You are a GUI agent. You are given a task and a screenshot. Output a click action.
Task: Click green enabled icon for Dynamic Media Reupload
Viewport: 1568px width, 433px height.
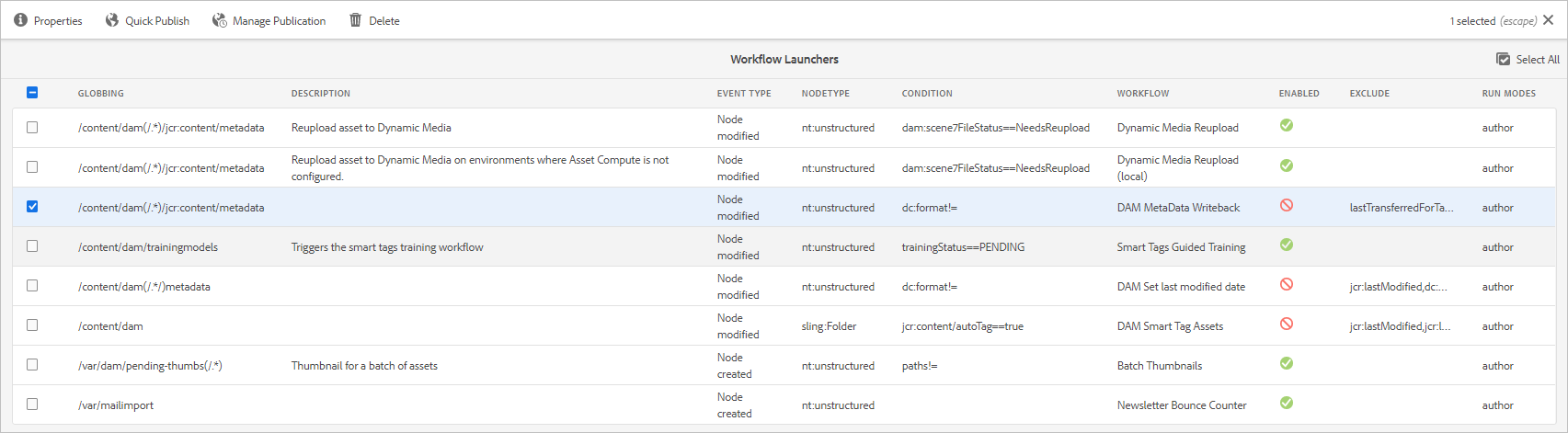(1287, 125)
